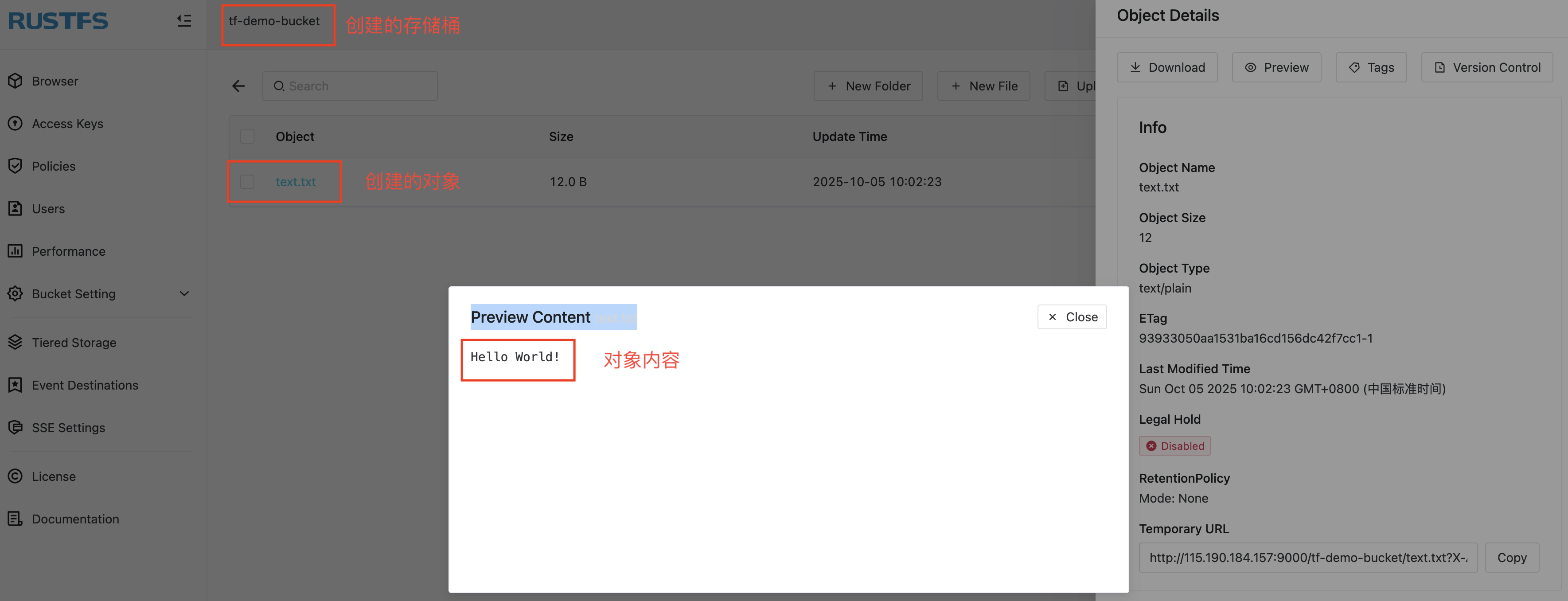Expand the Bucket Setting chevron
The width and height of the screenshot is (1568, 601).
click(184, 293)
